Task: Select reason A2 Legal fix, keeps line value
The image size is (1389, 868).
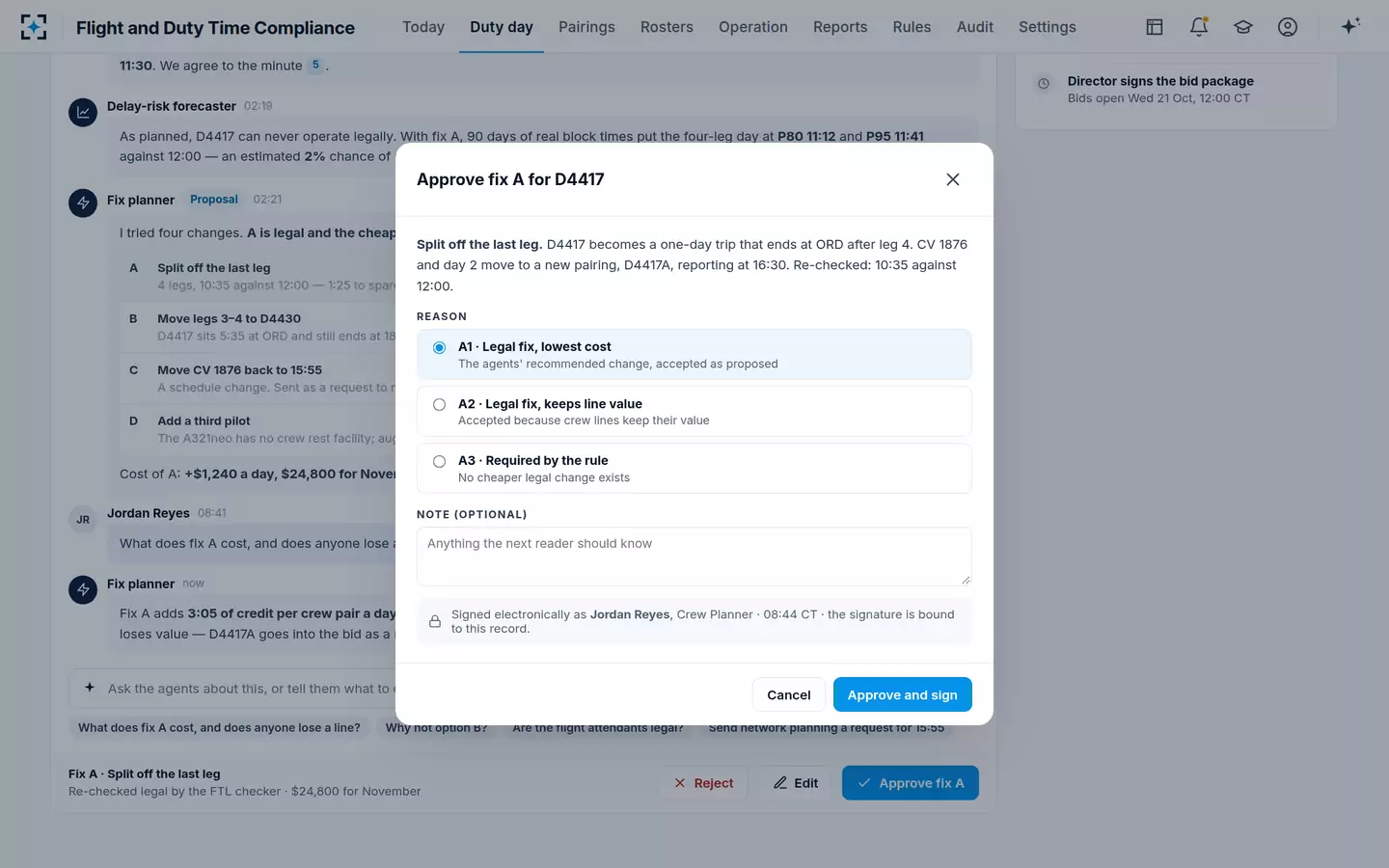Action: (x=694, y=412)
